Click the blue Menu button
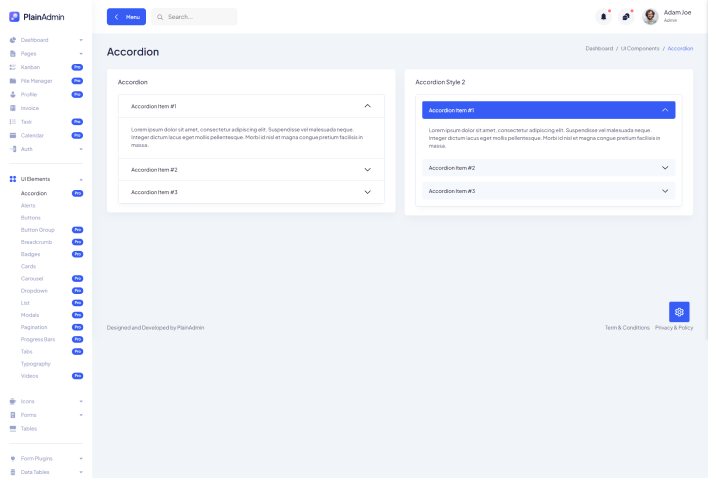708x478 pixels. (126, 17)
